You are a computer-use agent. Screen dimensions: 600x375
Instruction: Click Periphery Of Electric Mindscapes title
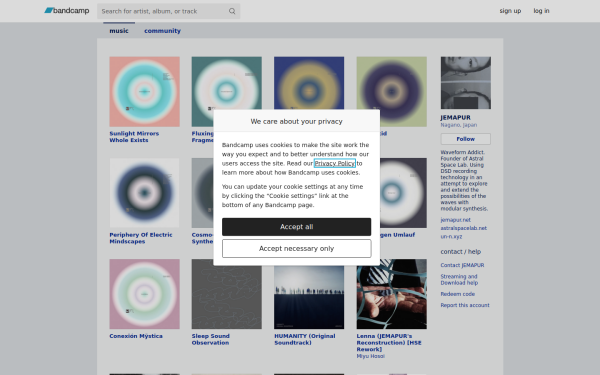coord(141,238)
